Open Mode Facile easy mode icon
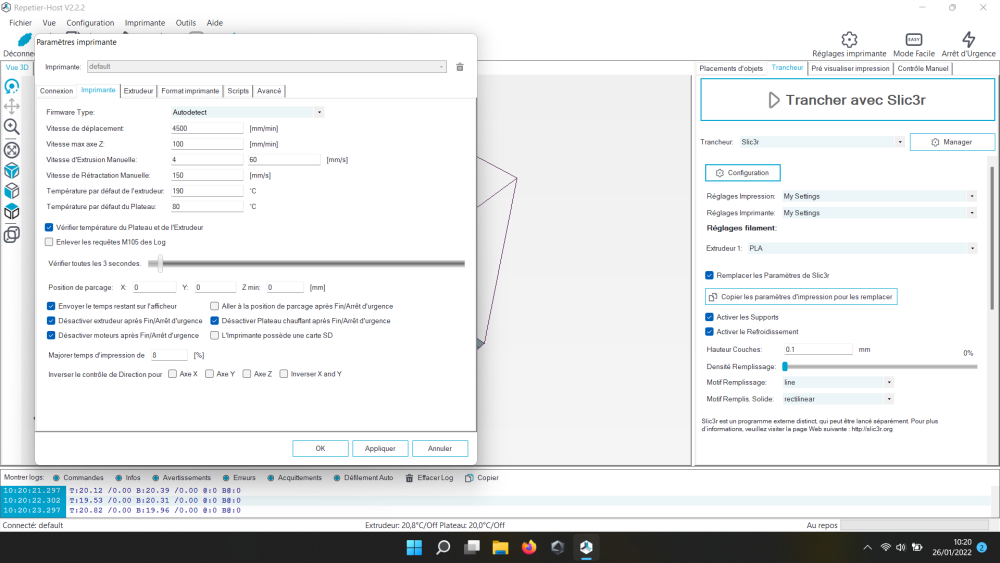Screen dimensions: 1000x563 913,40
